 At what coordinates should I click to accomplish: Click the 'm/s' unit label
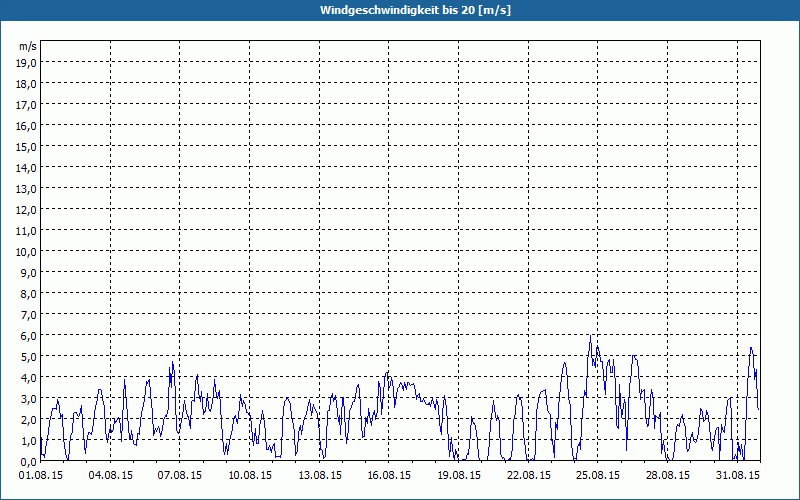(x=28, y=46)
